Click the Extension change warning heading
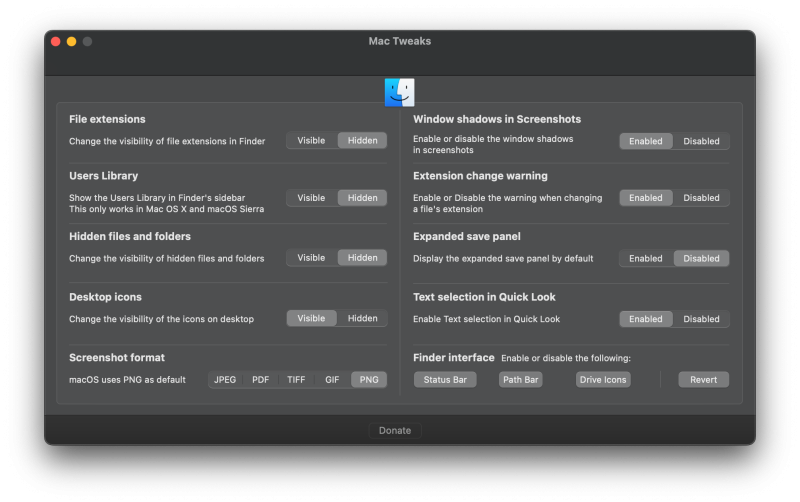 coord(480,175)
